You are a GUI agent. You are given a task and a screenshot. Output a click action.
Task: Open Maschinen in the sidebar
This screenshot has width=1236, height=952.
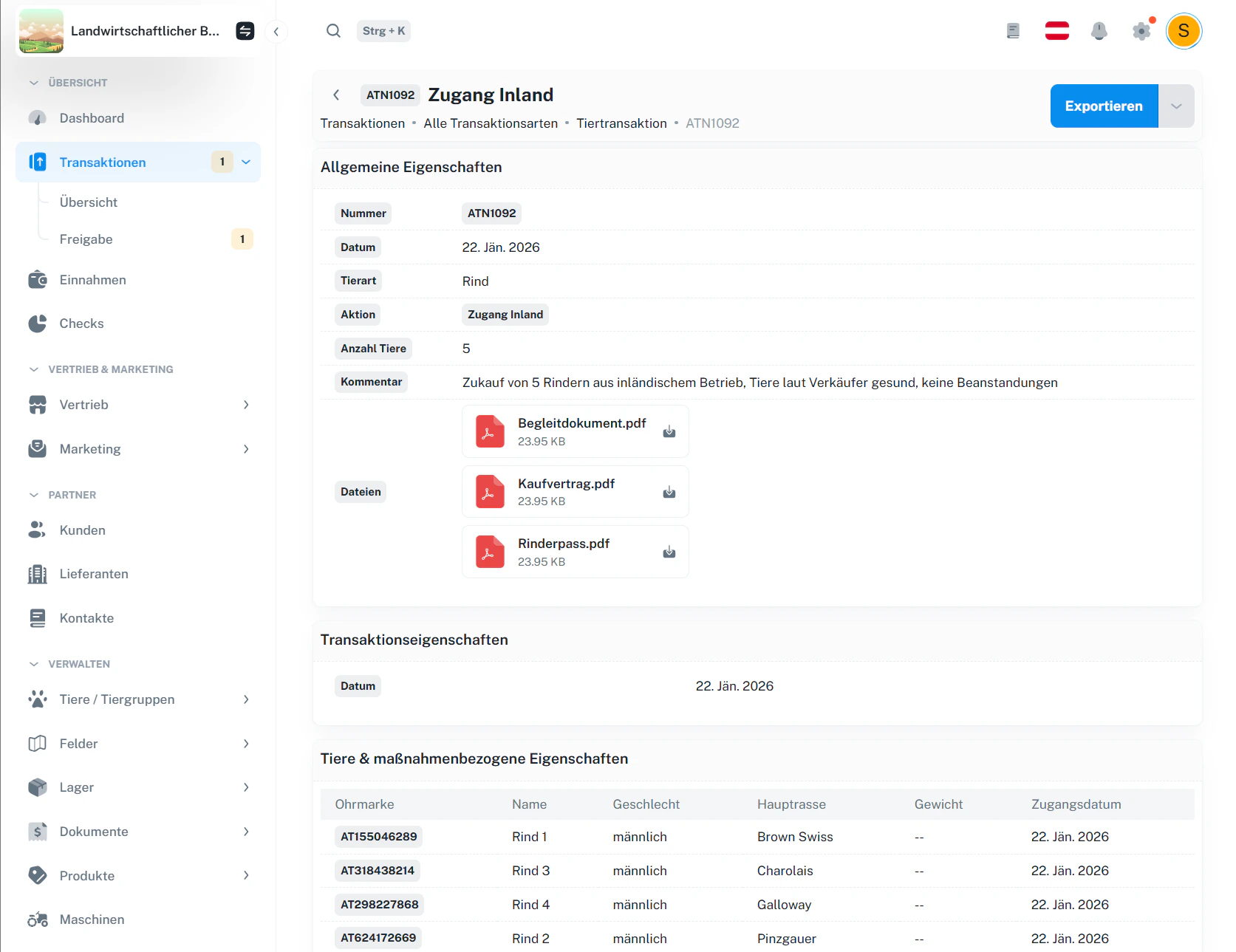tap(138, 920)
